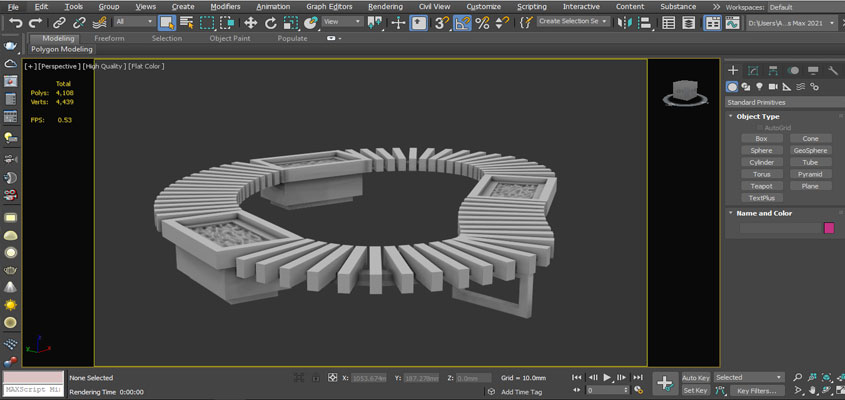Open the Modifiers menu
This screenshot has width=845, height=400.
(225, 7)
